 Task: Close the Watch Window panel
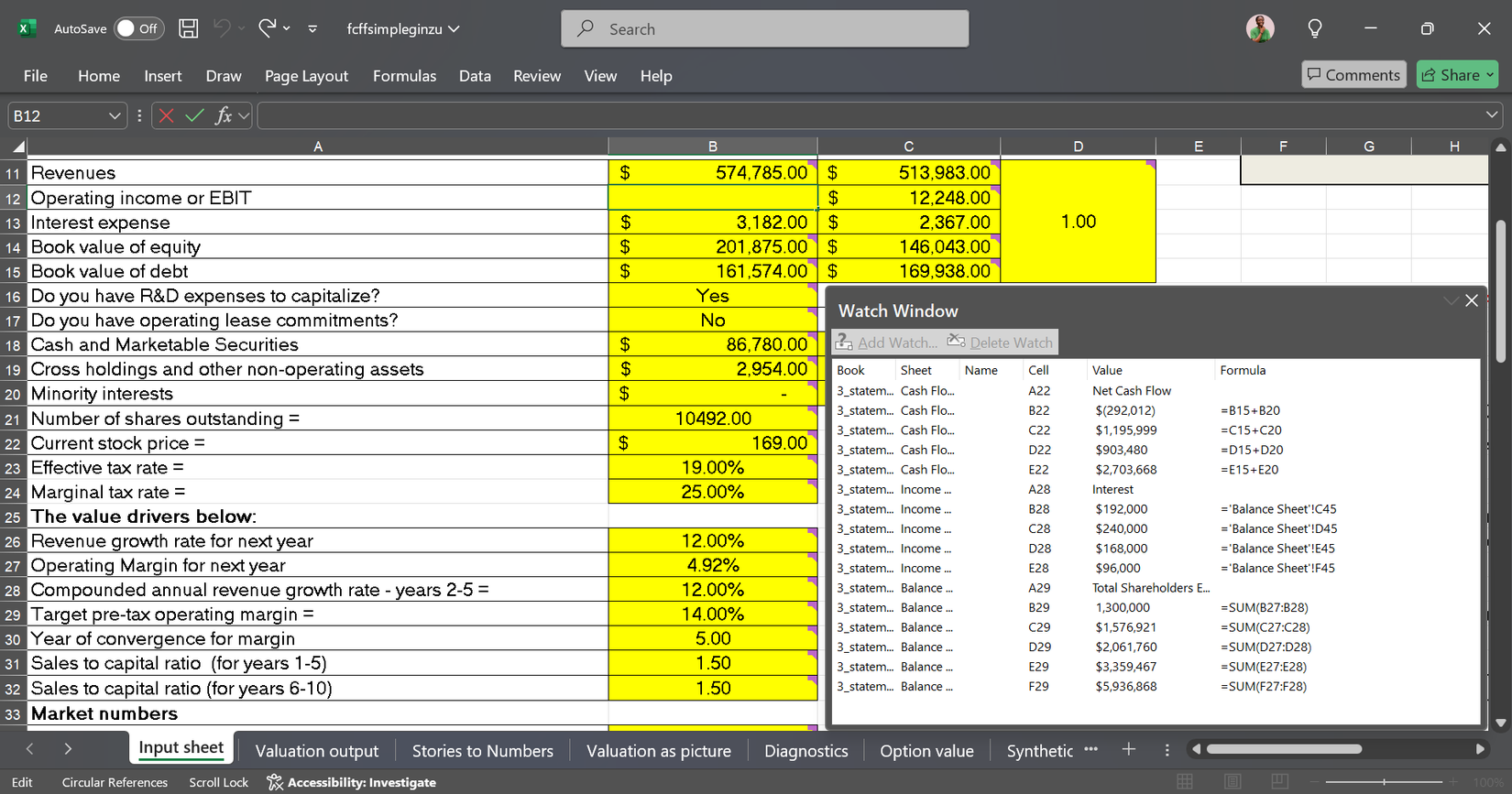coord(1472,300)
